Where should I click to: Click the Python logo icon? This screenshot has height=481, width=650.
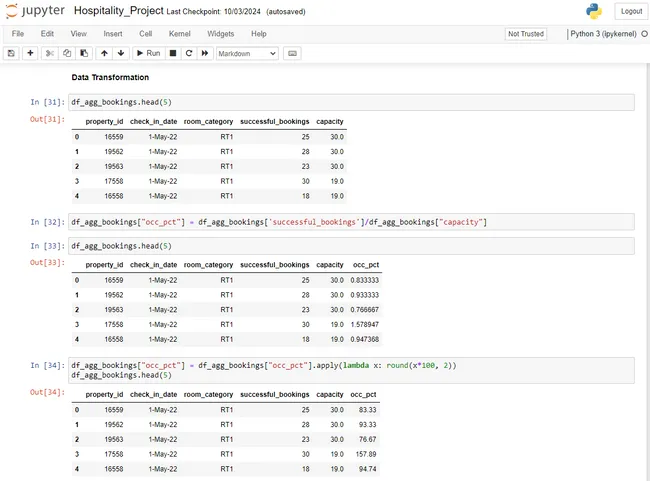pos(594,11)
